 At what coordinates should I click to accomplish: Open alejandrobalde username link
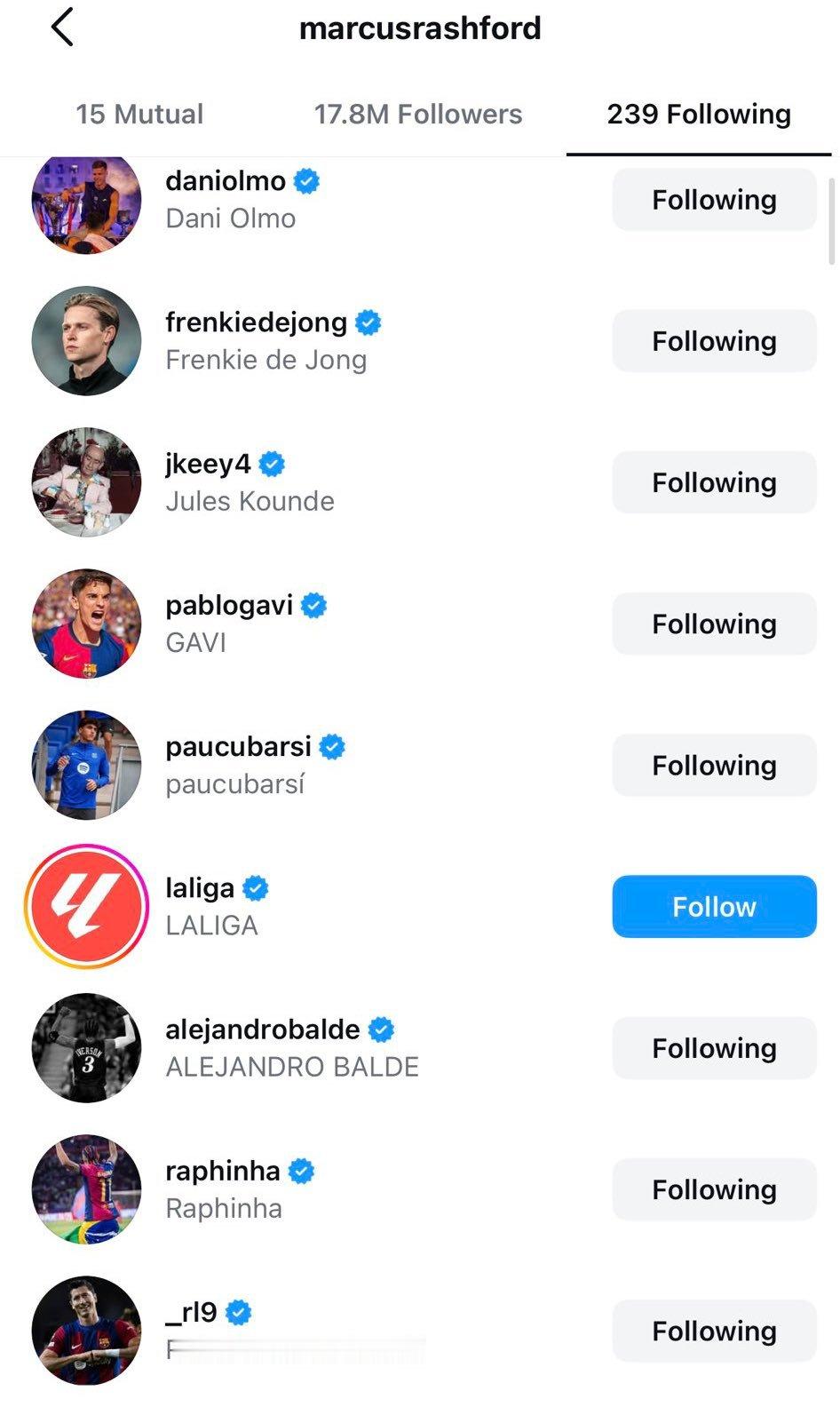point(262,1029)
